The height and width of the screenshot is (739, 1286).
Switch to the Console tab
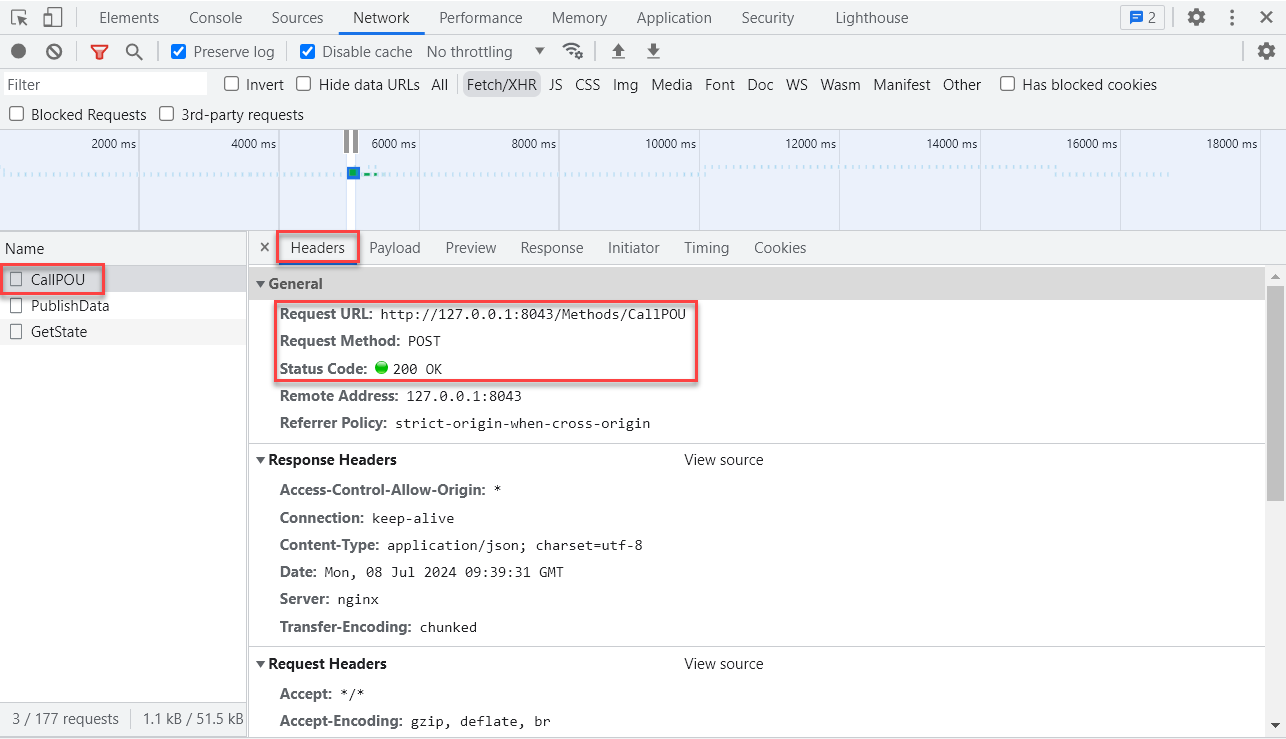(x=216, y=17)
